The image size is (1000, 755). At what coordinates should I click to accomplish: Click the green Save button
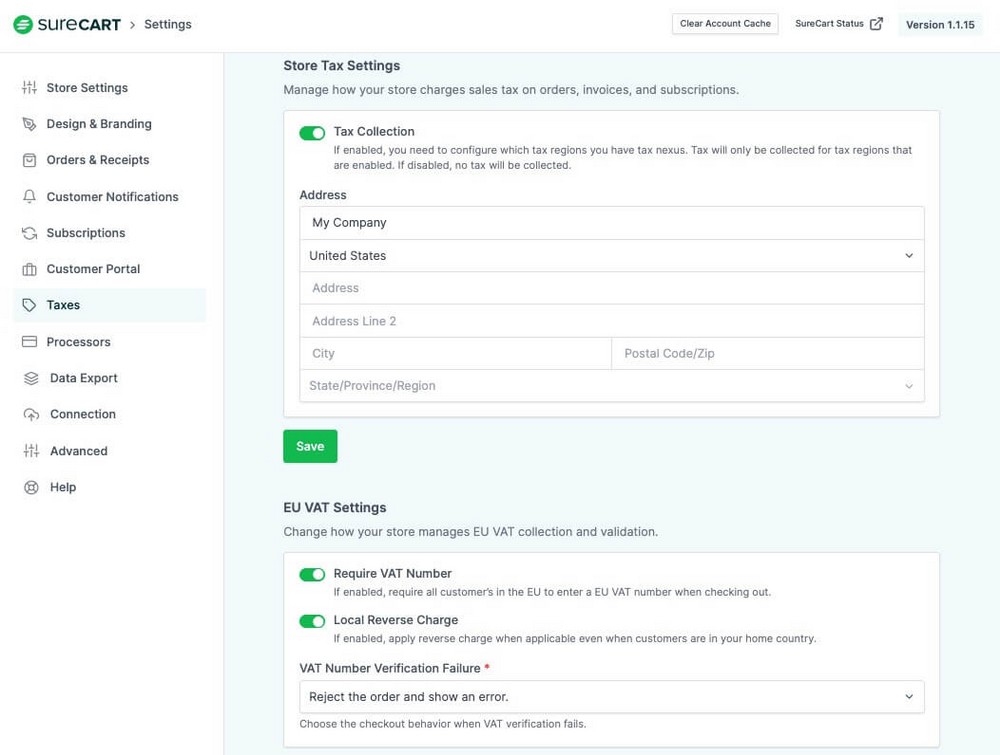(310, 446)
